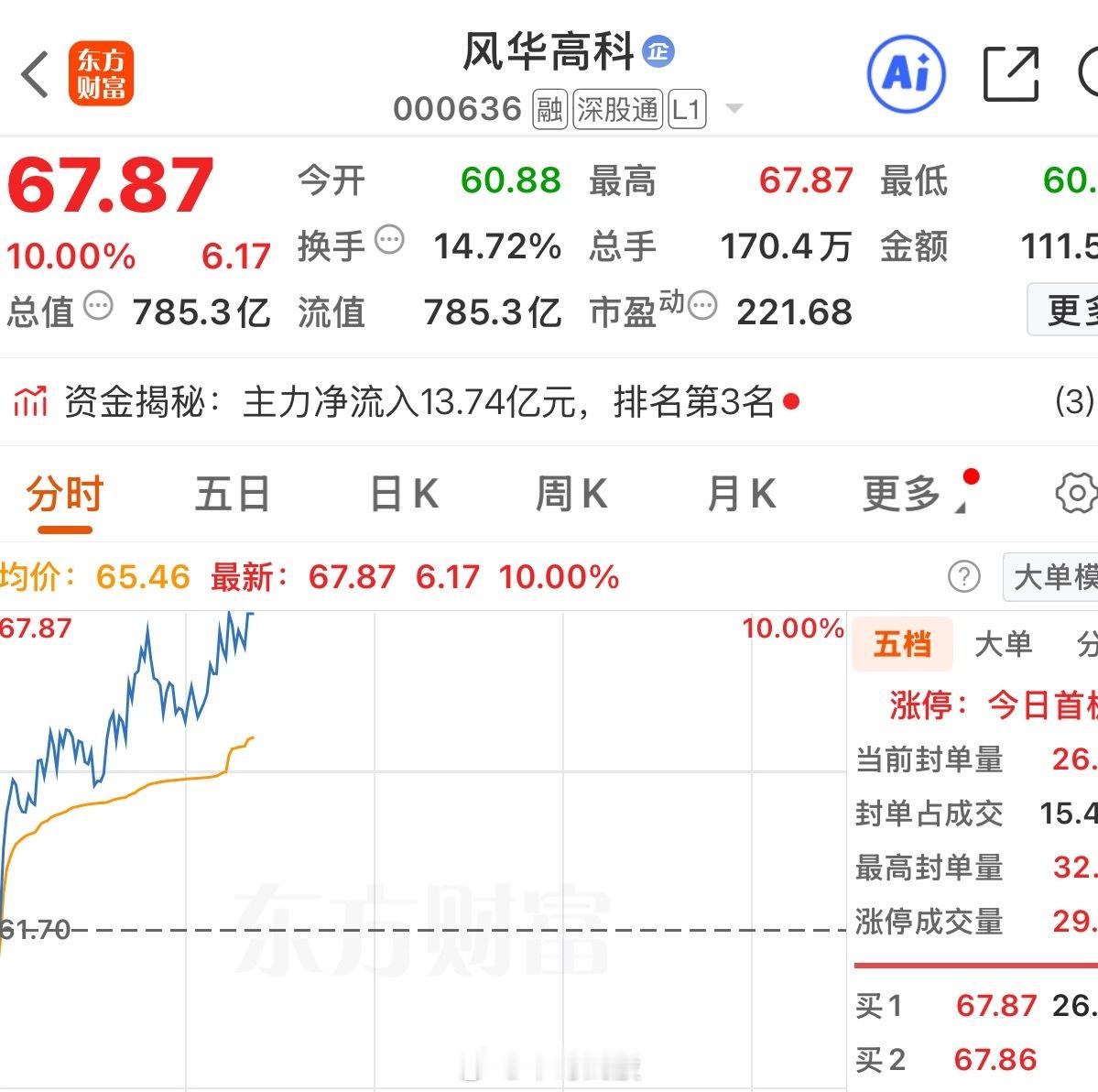Tap info bubble next to 换手
This screenshot has width=1098, height=1092.
pyautogui.click(x=389, y=239)
